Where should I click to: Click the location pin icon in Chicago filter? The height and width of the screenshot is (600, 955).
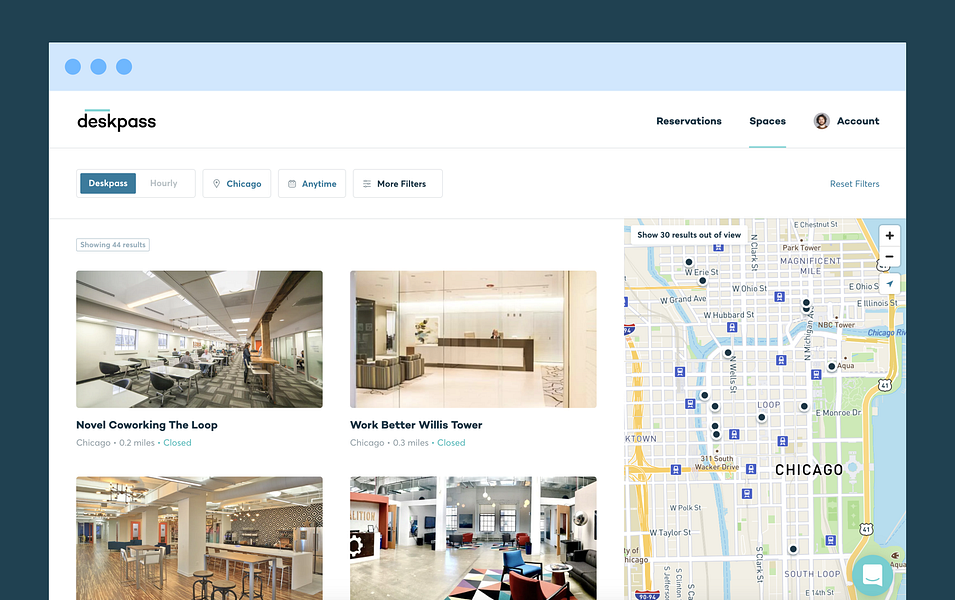(x=216, y=183)
